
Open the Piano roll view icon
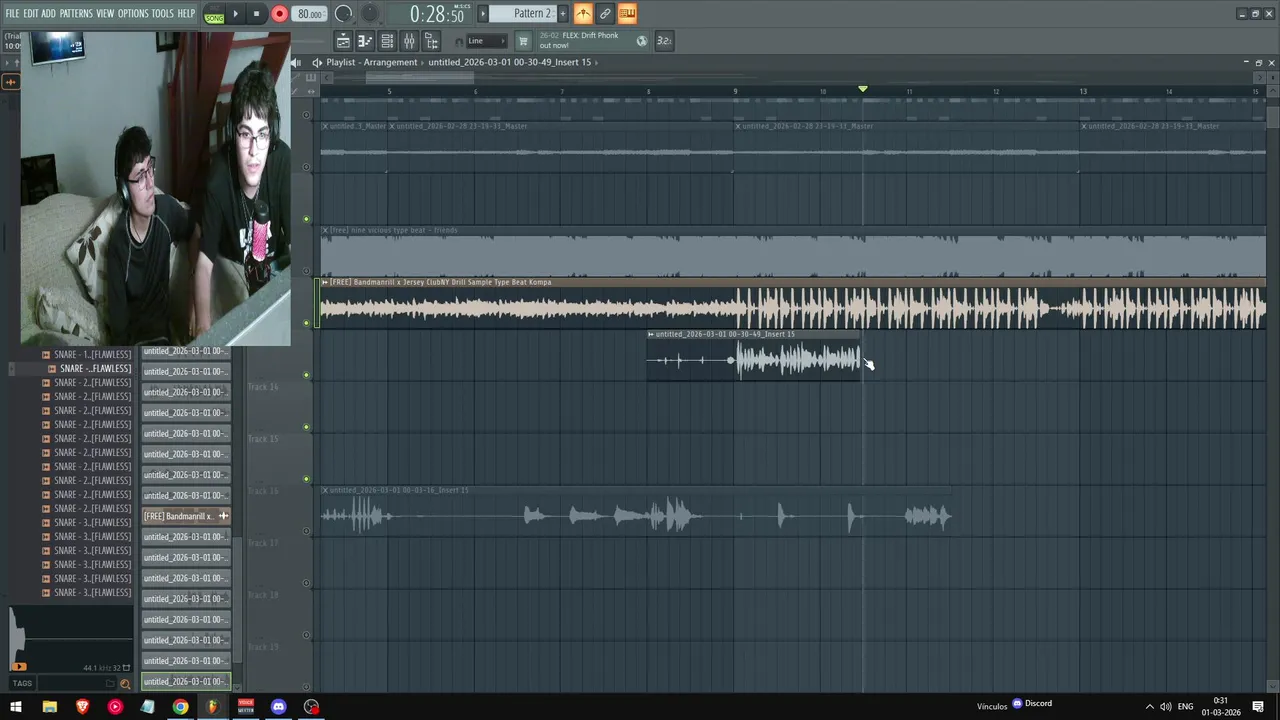click(365, 41)
